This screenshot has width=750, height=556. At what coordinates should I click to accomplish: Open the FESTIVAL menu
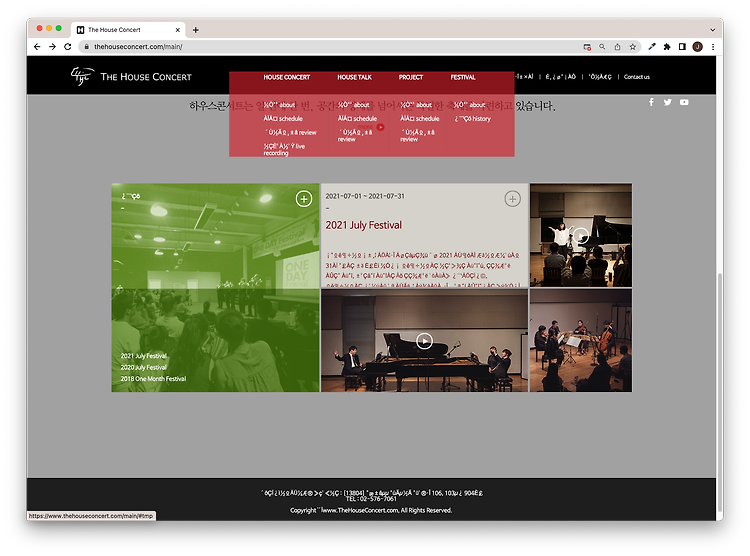pyautogui.click(x=463, y=77)
